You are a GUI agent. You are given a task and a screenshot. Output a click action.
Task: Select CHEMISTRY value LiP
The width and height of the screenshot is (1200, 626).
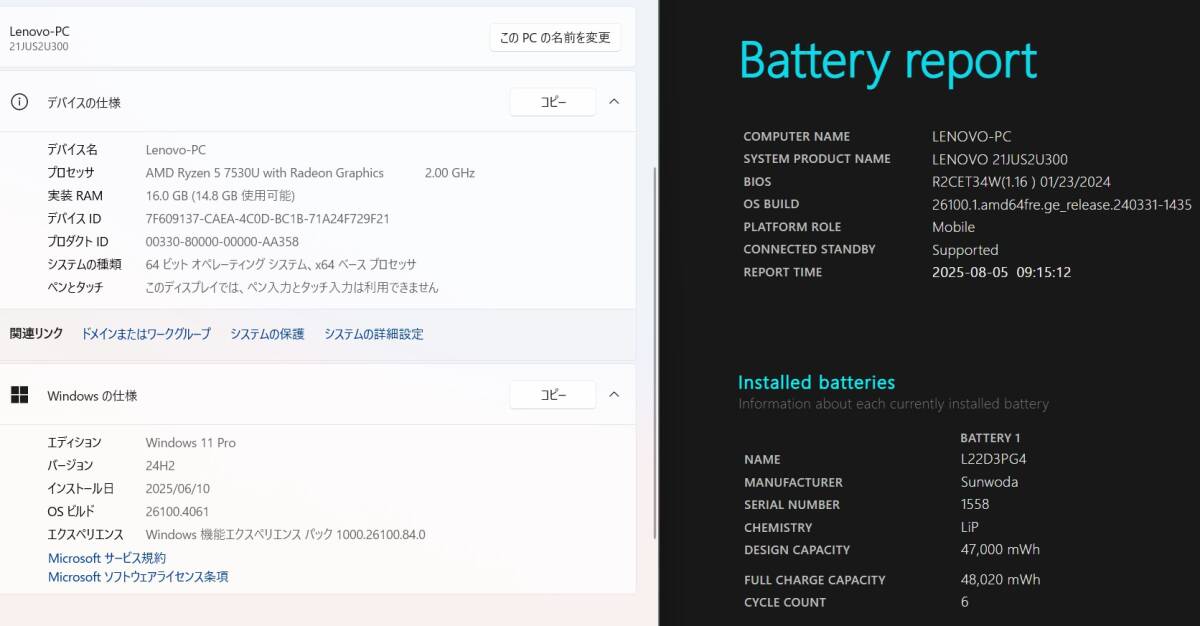[x=969, y=527]
